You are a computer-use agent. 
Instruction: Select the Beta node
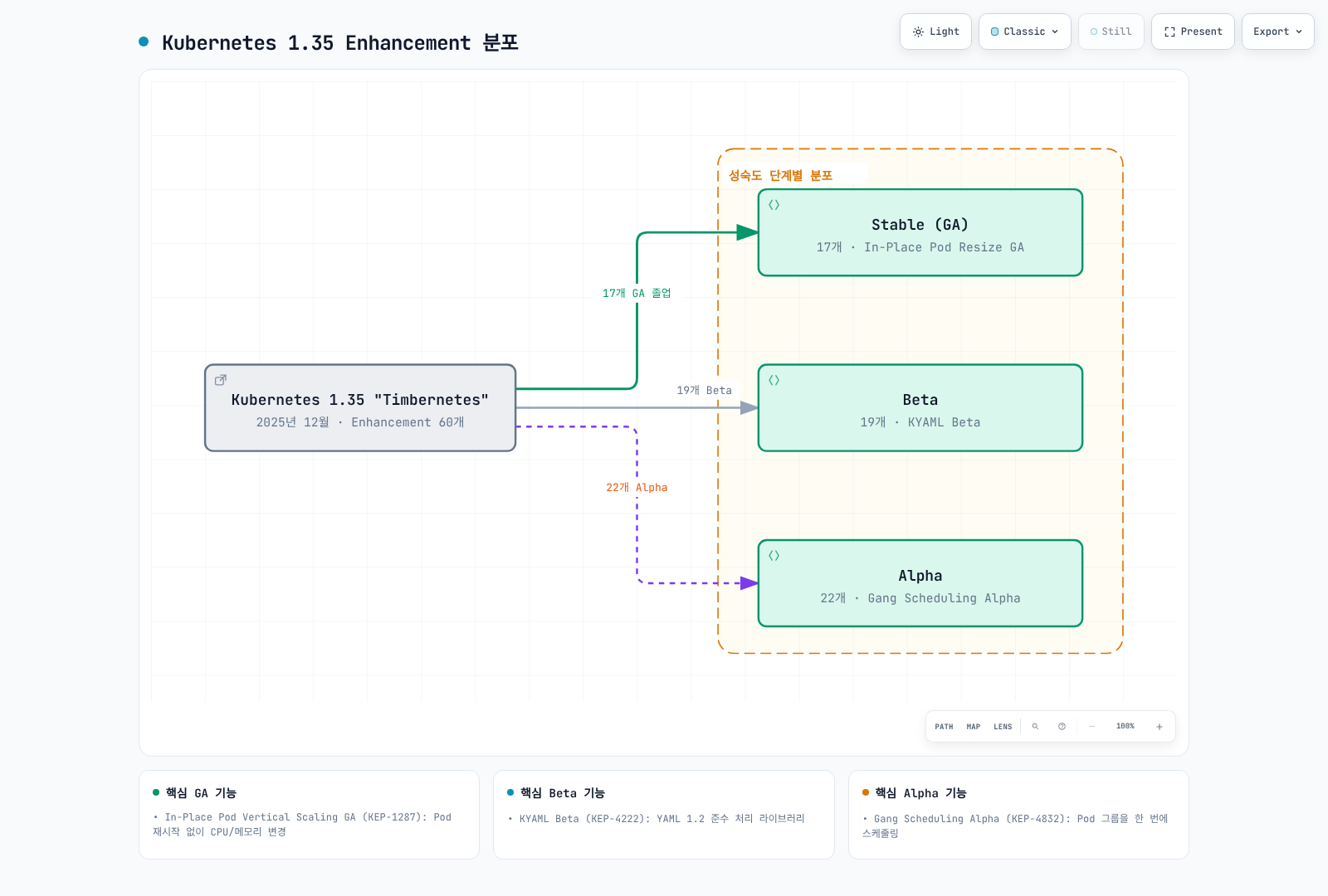click(x=920, y=408)
